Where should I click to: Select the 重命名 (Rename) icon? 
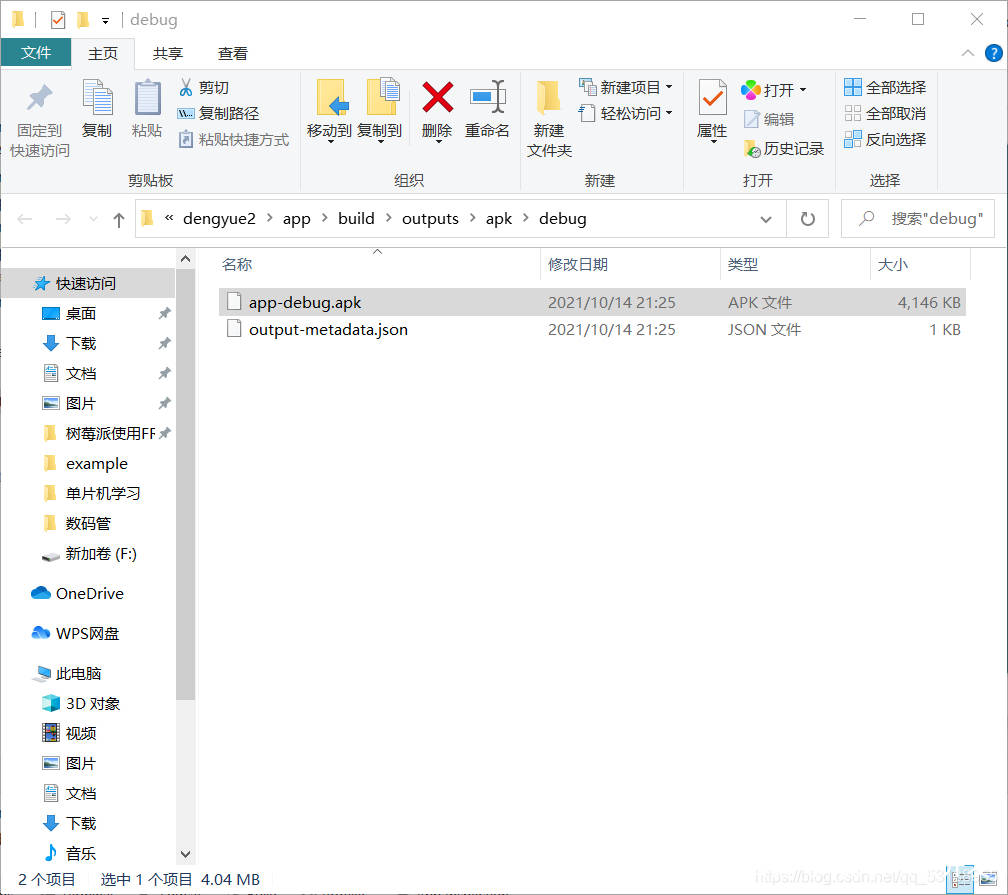[487, 110]
